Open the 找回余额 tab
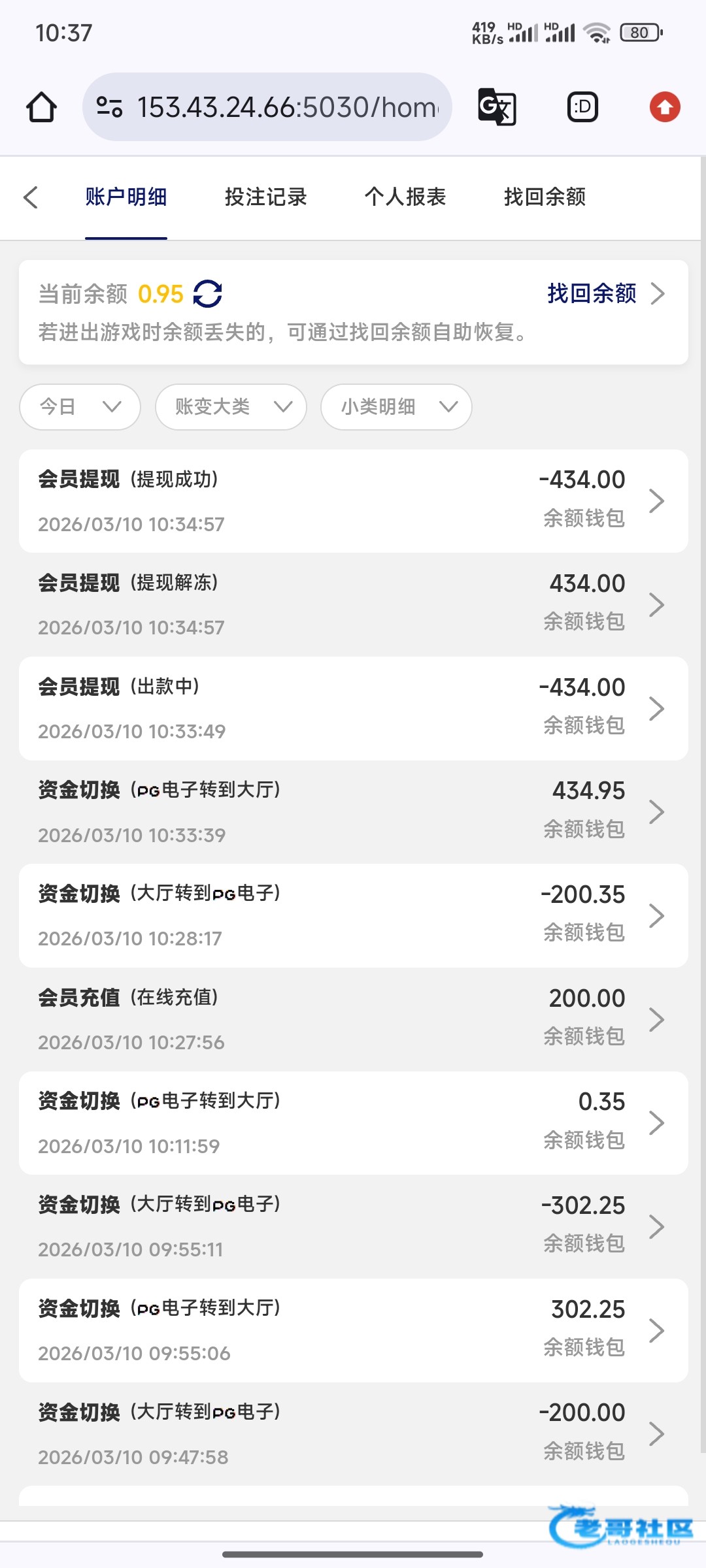This screenshot has height=1568, width=706. point(545,197)
